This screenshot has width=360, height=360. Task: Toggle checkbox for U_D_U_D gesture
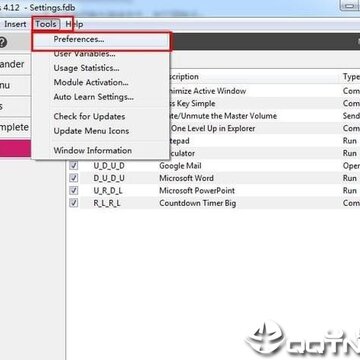(74, 166)
